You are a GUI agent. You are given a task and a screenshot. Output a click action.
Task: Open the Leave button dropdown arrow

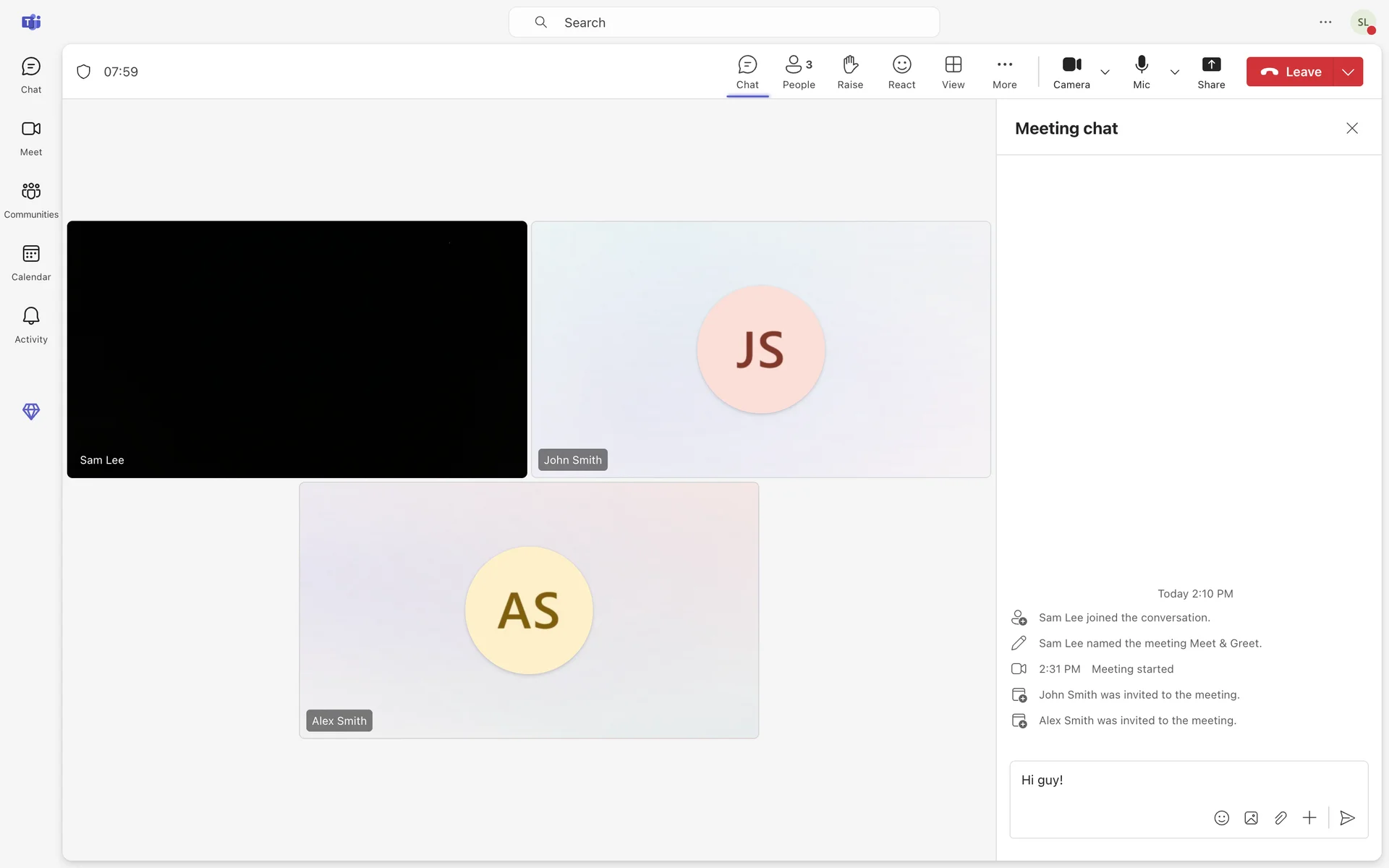1348,72
